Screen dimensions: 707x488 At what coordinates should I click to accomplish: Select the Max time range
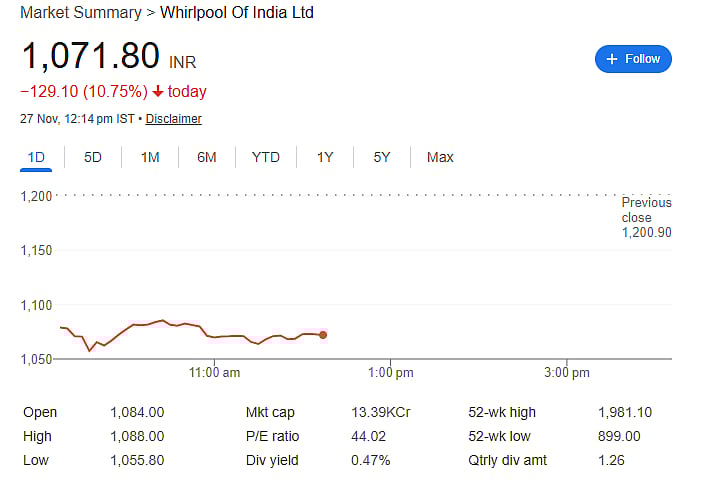click(440, 157)
